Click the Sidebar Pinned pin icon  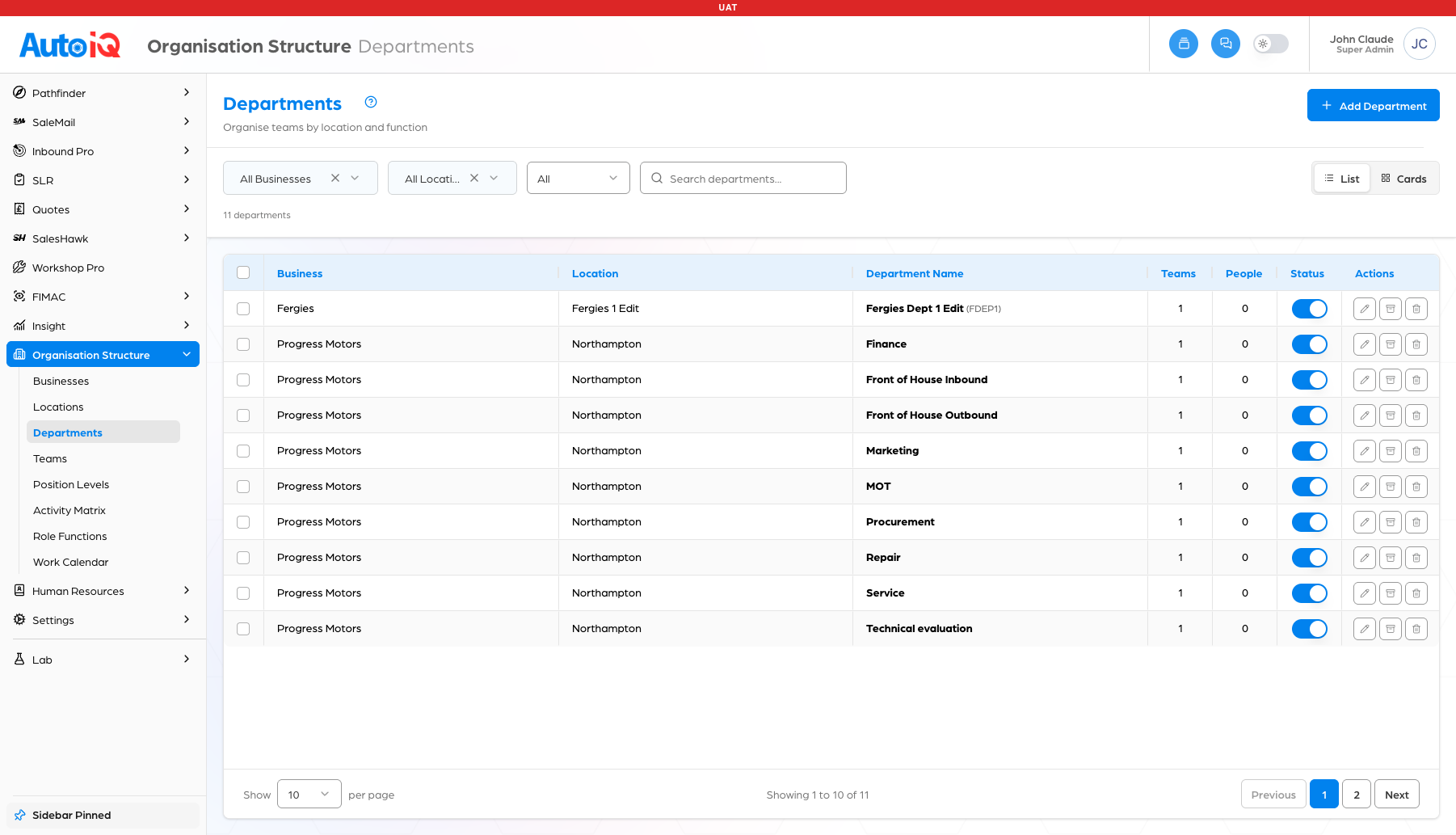click(19, 815)
